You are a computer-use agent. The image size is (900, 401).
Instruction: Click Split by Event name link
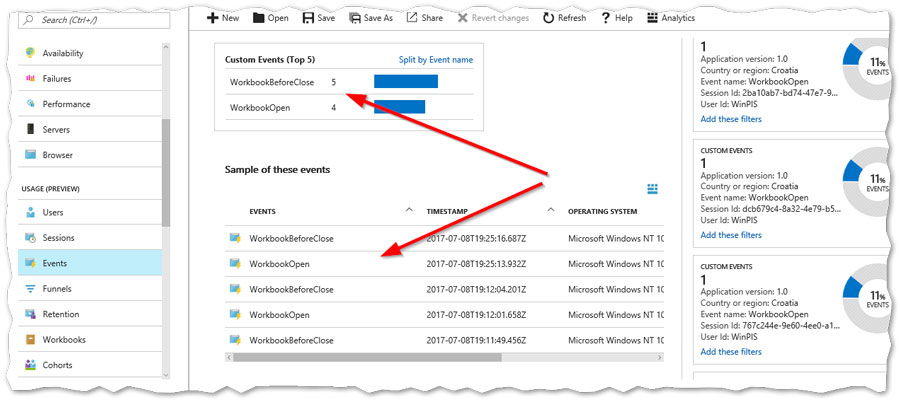436,60
